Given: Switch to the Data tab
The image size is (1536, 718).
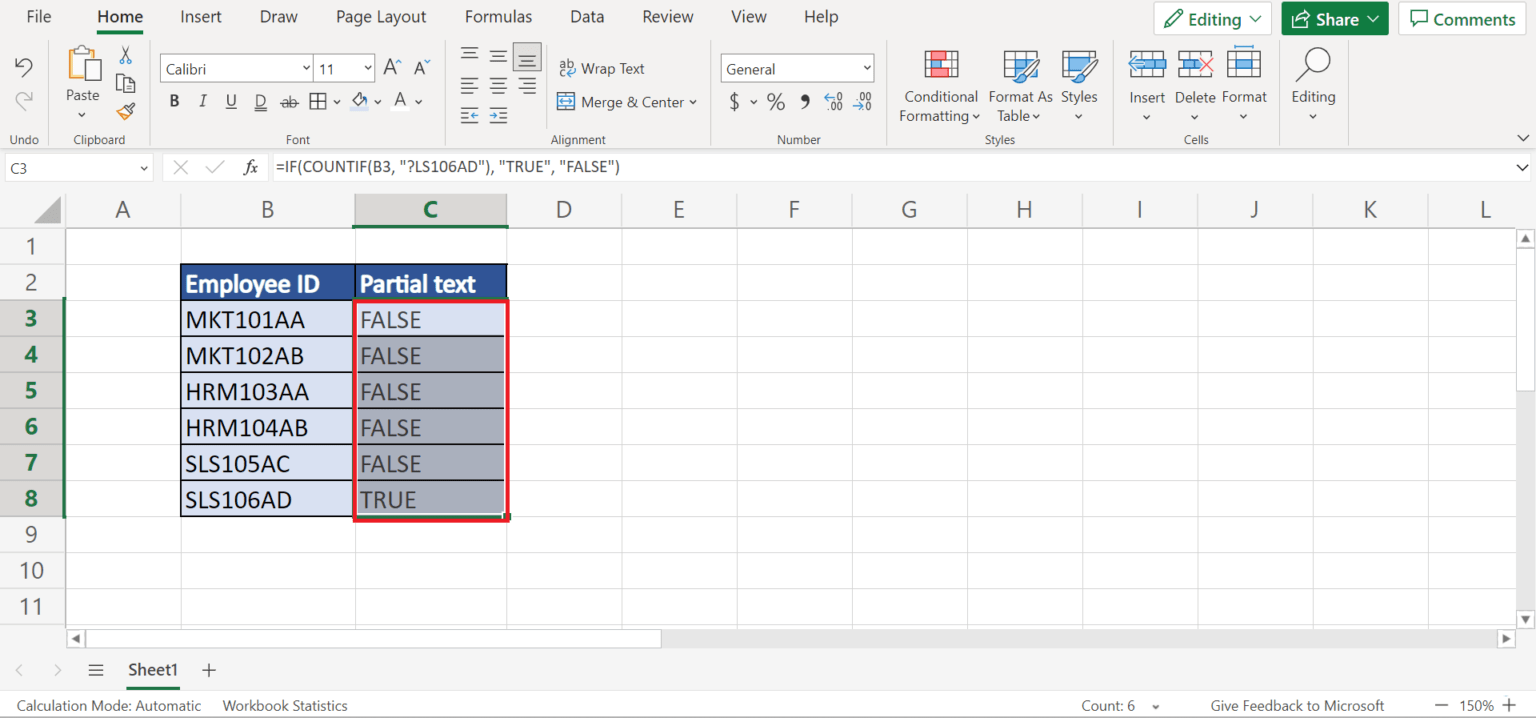Looking at the screenshot, I should (587, 17).
